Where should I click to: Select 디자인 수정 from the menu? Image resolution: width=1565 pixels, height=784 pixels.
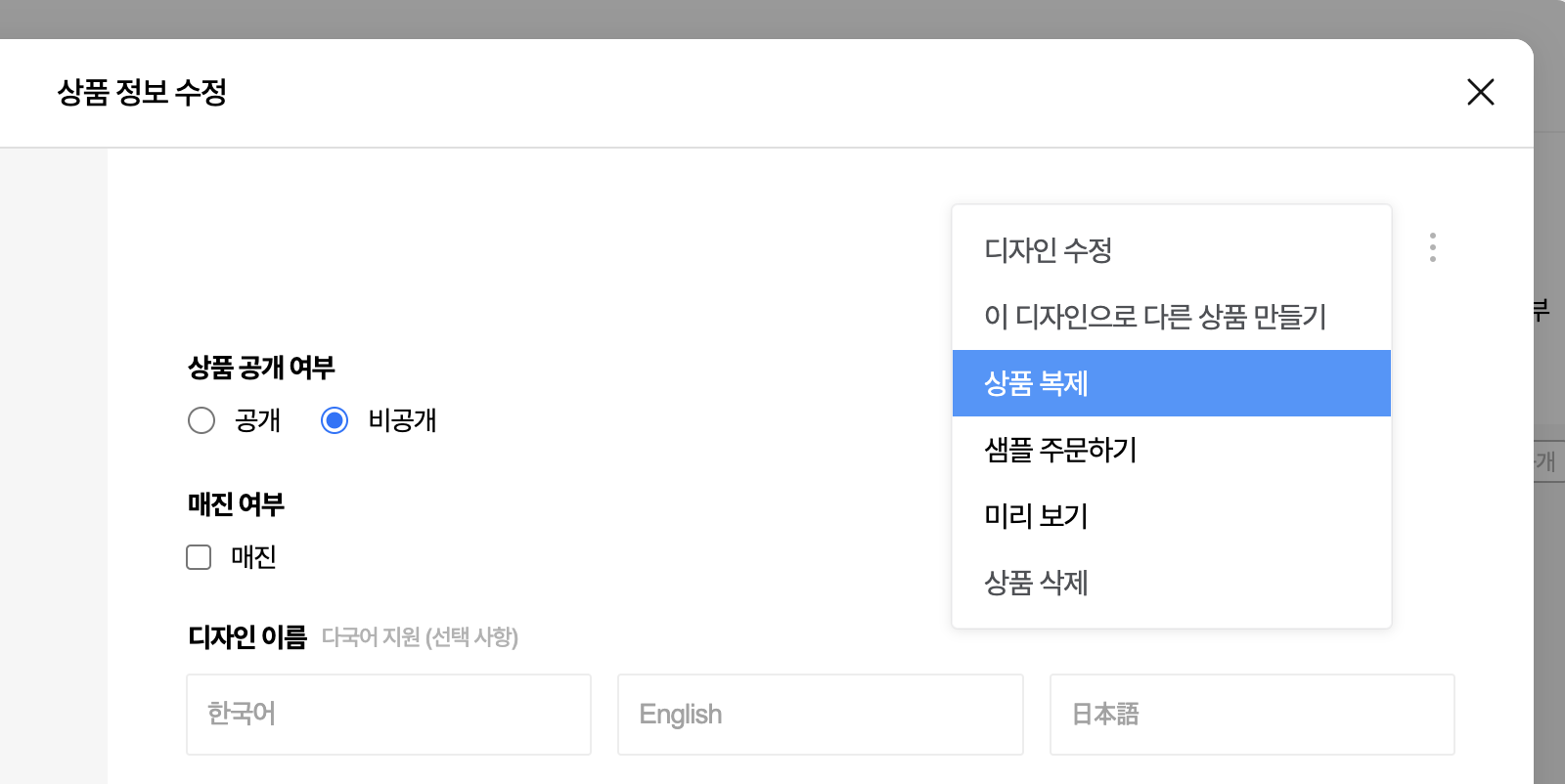[x=1049, y=250]
